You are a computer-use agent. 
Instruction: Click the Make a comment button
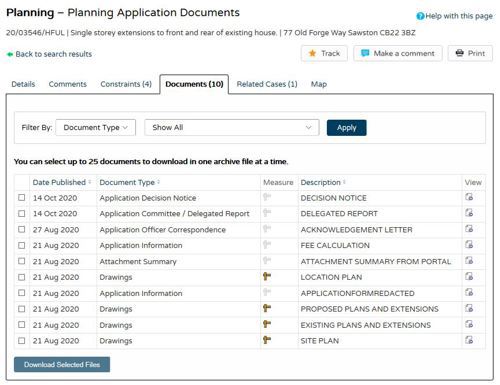[x=398, y=53]
